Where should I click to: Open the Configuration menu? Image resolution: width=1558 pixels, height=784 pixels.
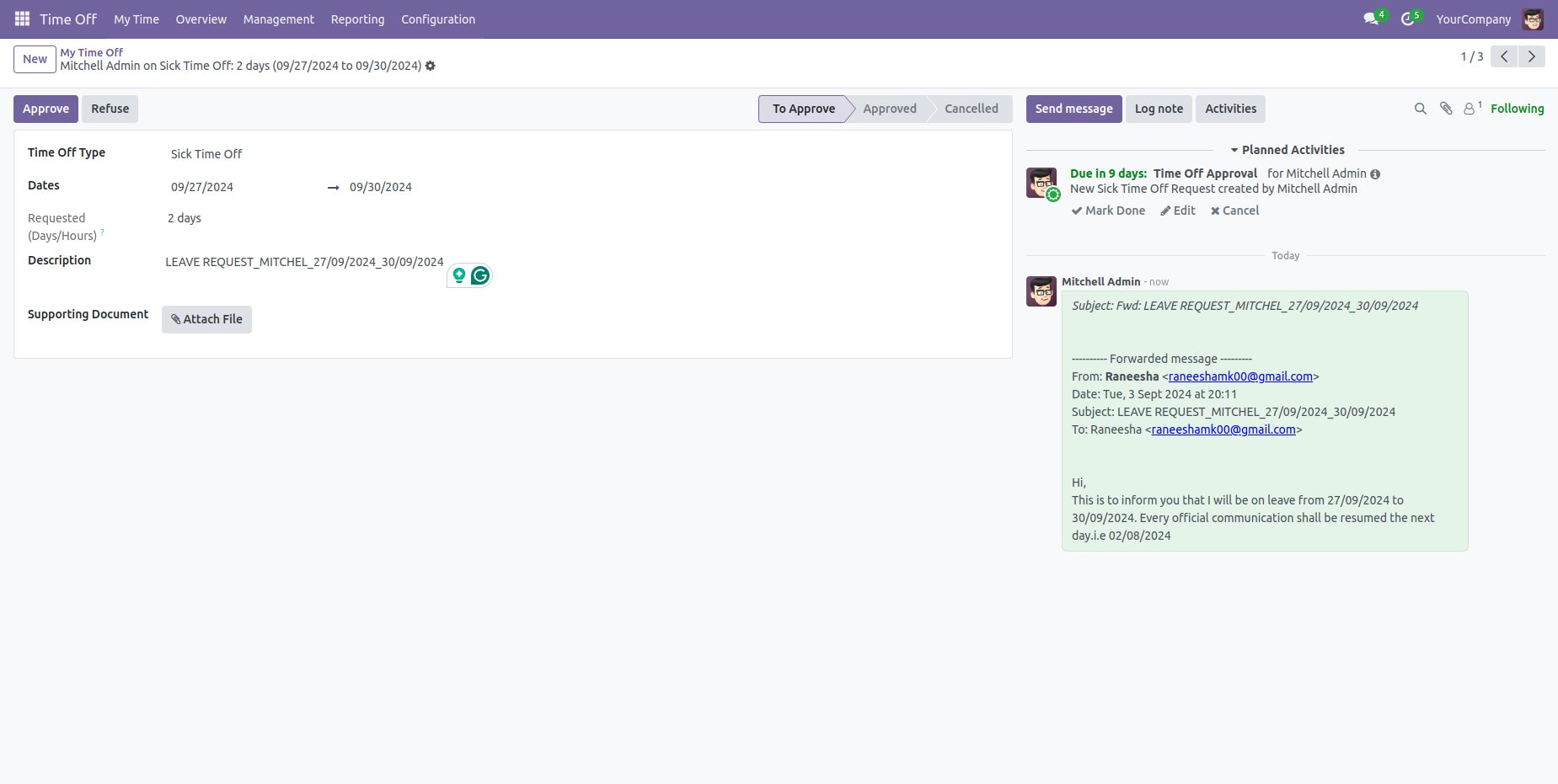coord(437,19)
